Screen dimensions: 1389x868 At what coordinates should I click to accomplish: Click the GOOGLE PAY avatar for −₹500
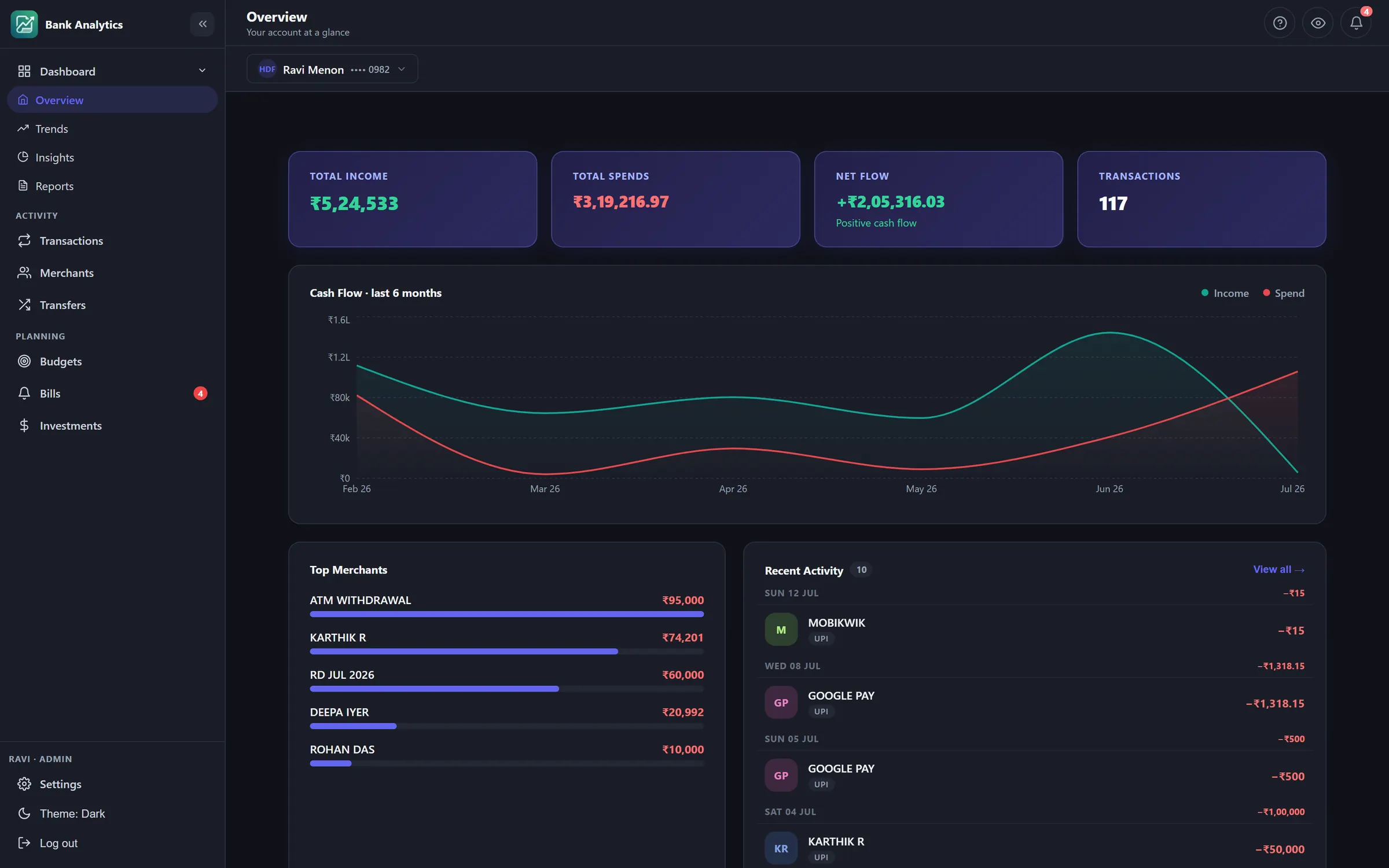(781, 775)
